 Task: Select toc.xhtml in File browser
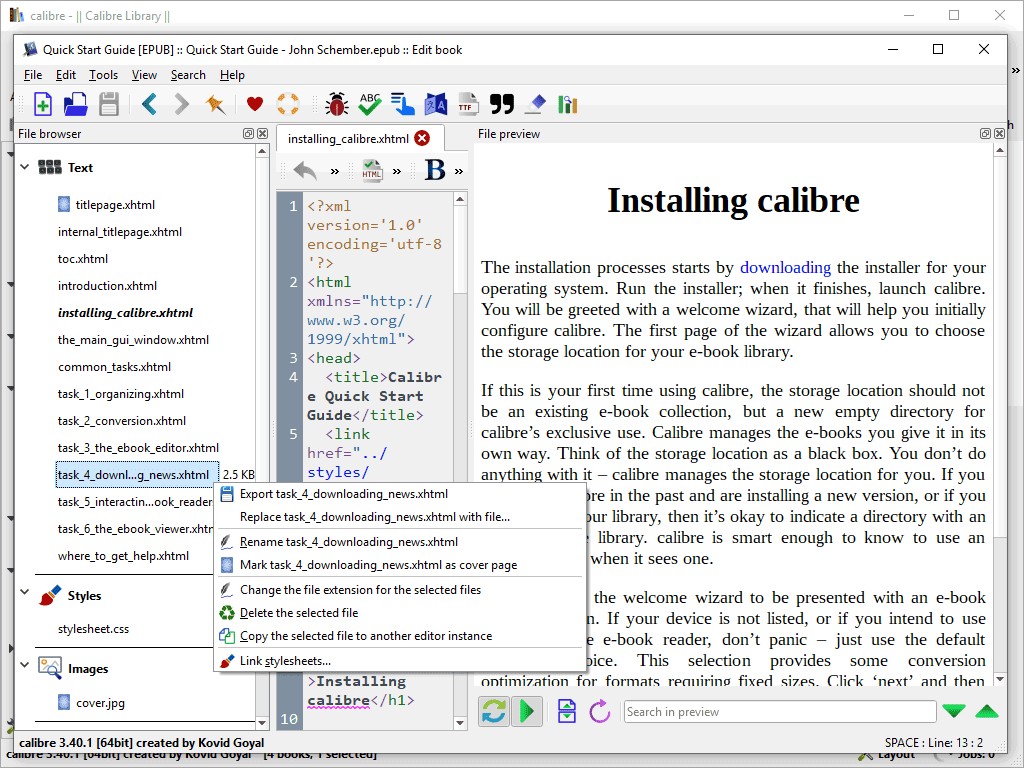coord(83,259)
